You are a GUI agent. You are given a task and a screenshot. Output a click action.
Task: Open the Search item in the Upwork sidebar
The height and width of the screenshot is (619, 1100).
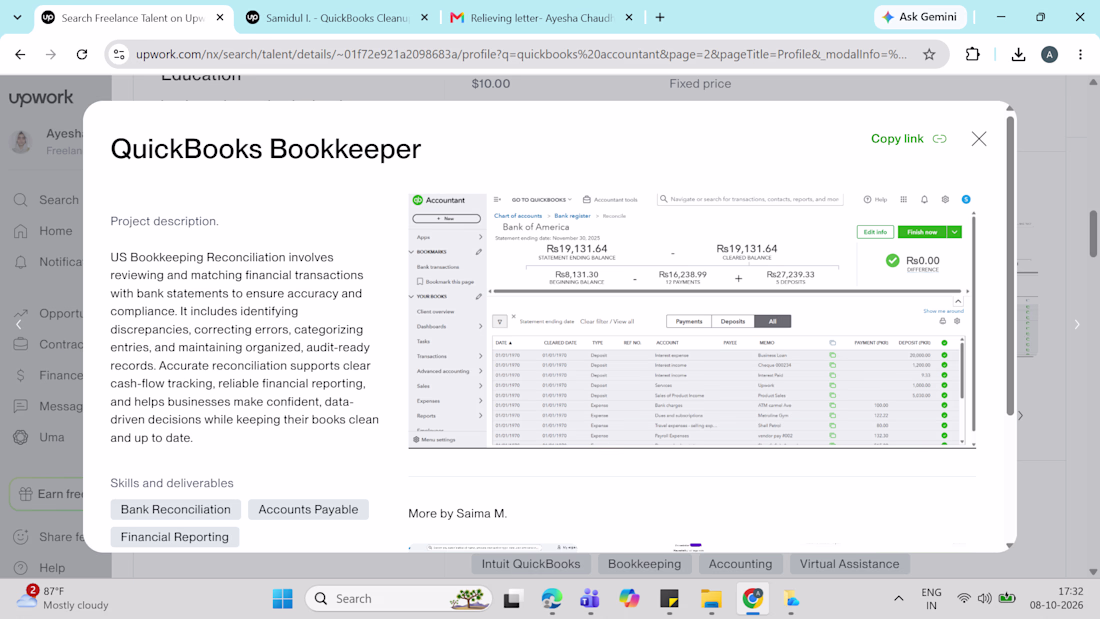(46, 200)
